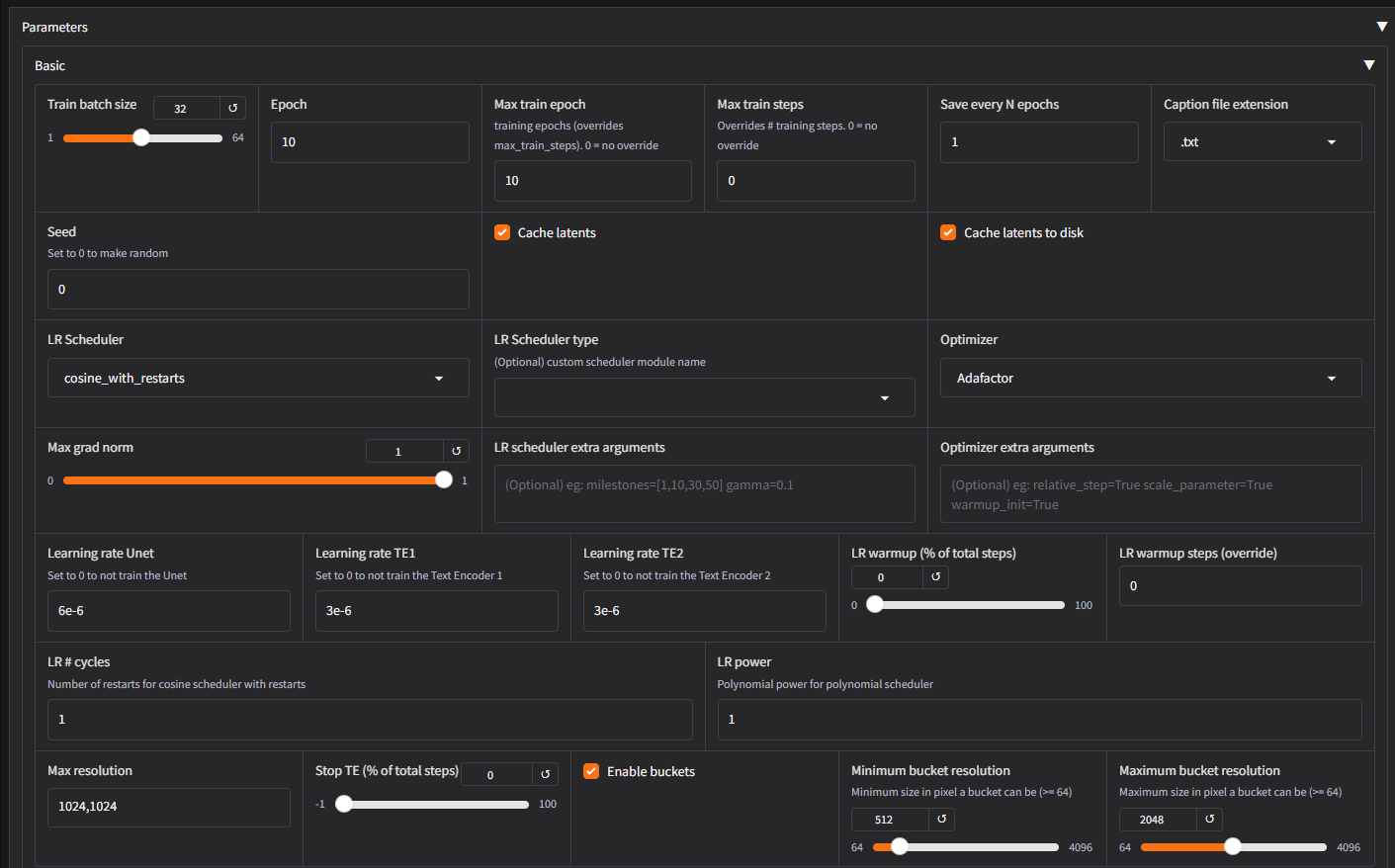Reset LR warmup percent value
This screenshot has width=1395, height=868.
coord(935,576)
